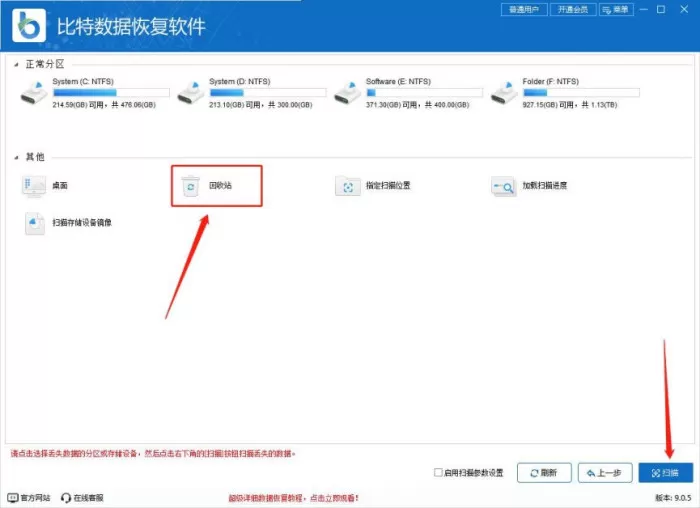Screen dimensions: 700x508
Task: Open the 菜单 dropdown menu
Action: coord(616,9)
